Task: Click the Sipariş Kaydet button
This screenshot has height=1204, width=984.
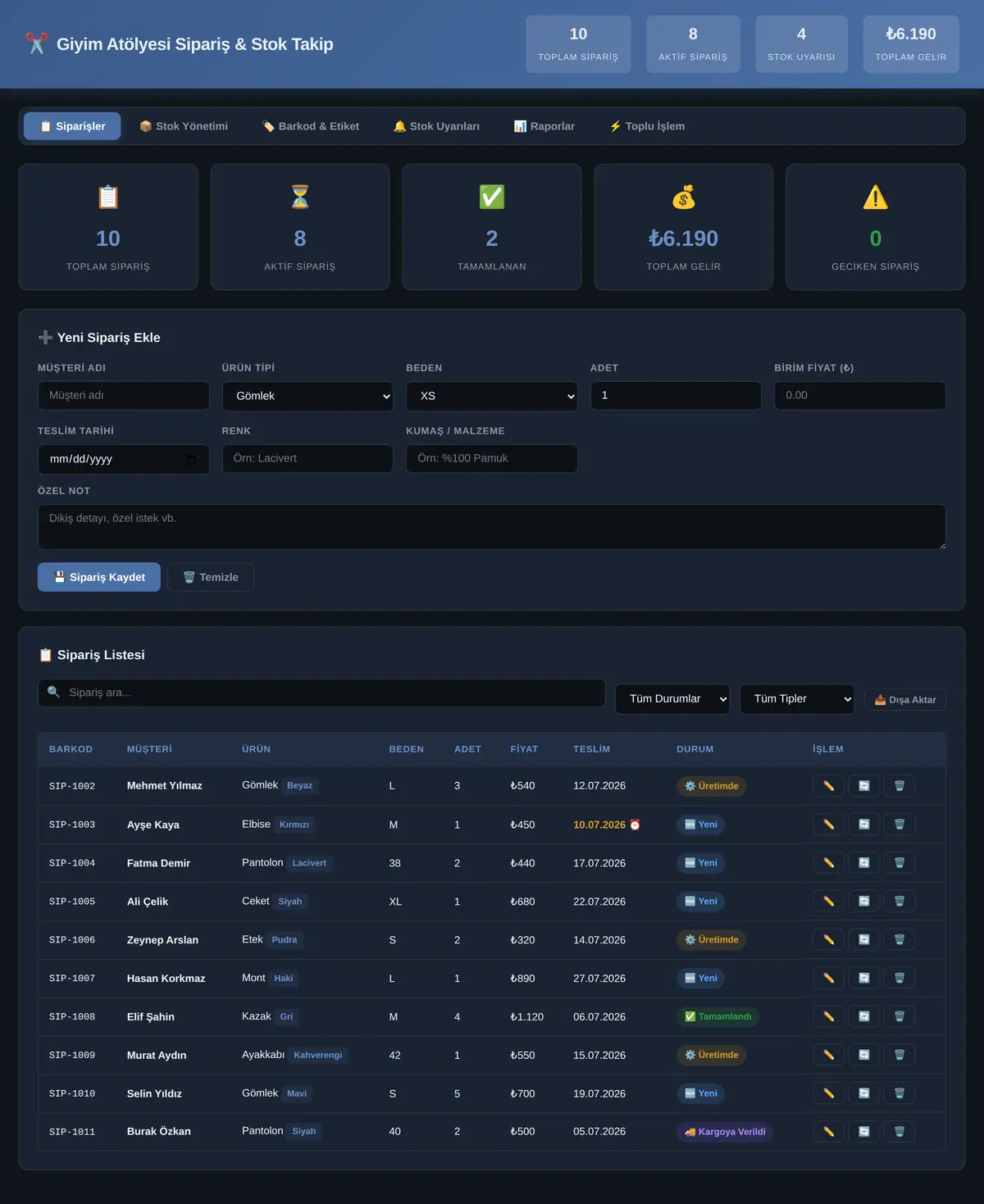Action: point(99,577)
